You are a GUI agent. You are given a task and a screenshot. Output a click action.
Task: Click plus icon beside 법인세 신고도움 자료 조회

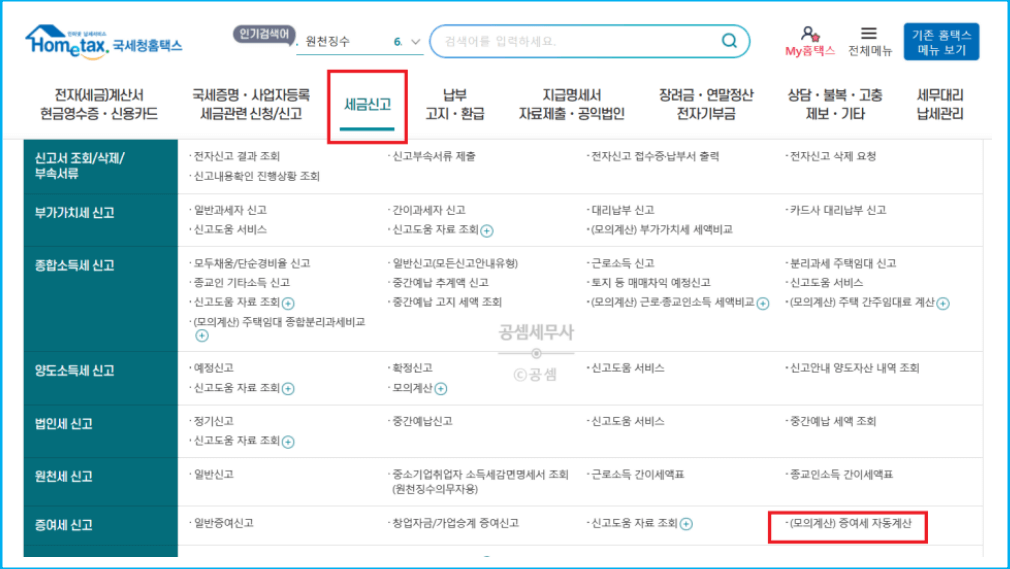tap(288, 442)
